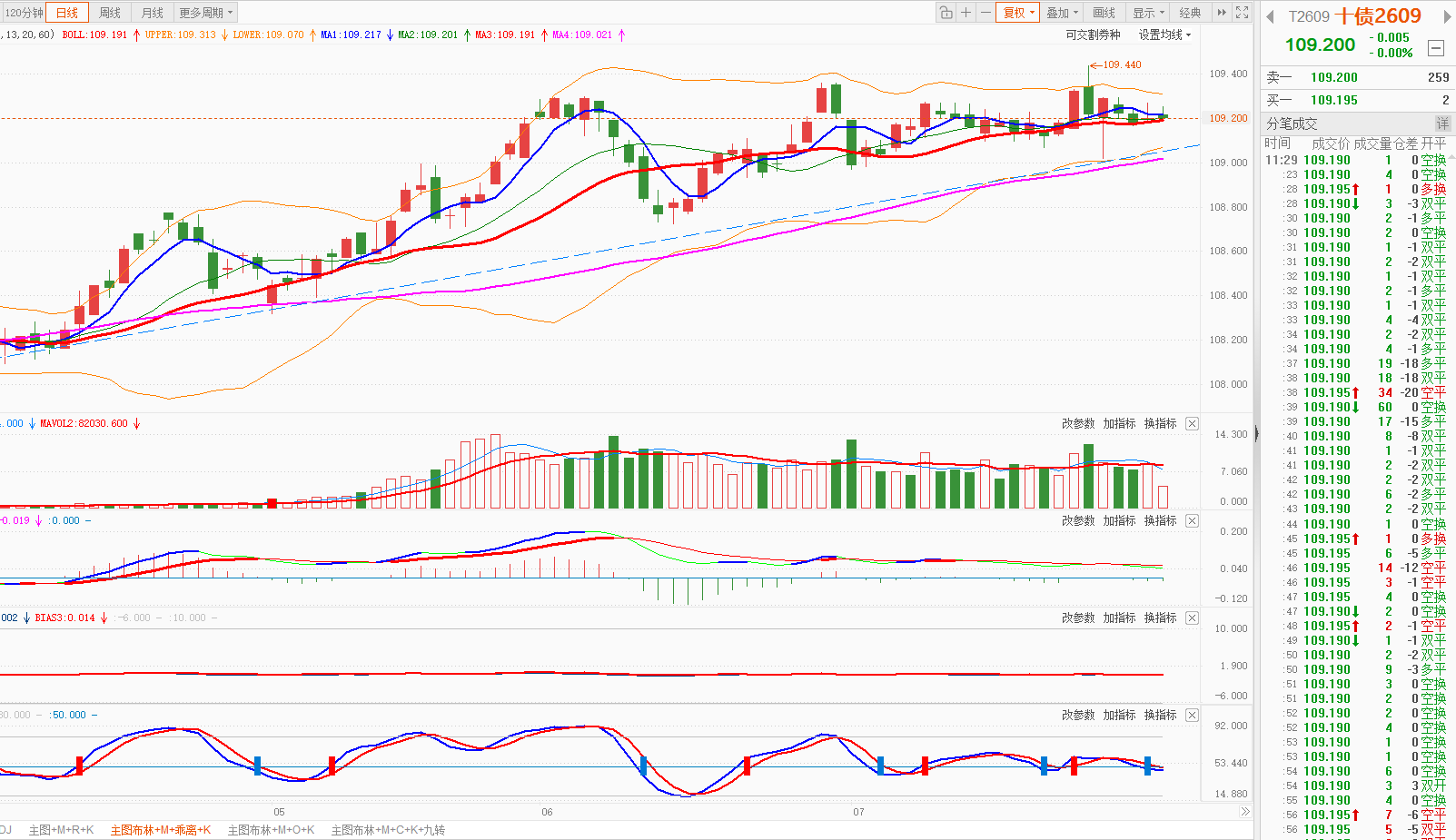Viewport: 1456px width, 840px height.
Task: Click MA1:109.217 legend label
Action: [x=351, y=35]
